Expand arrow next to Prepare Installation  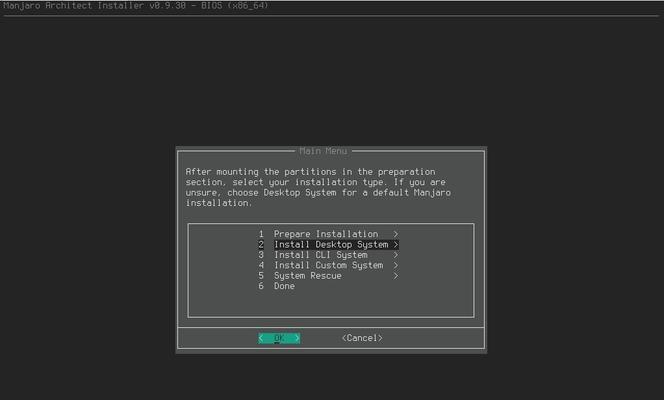coord(396,234)
